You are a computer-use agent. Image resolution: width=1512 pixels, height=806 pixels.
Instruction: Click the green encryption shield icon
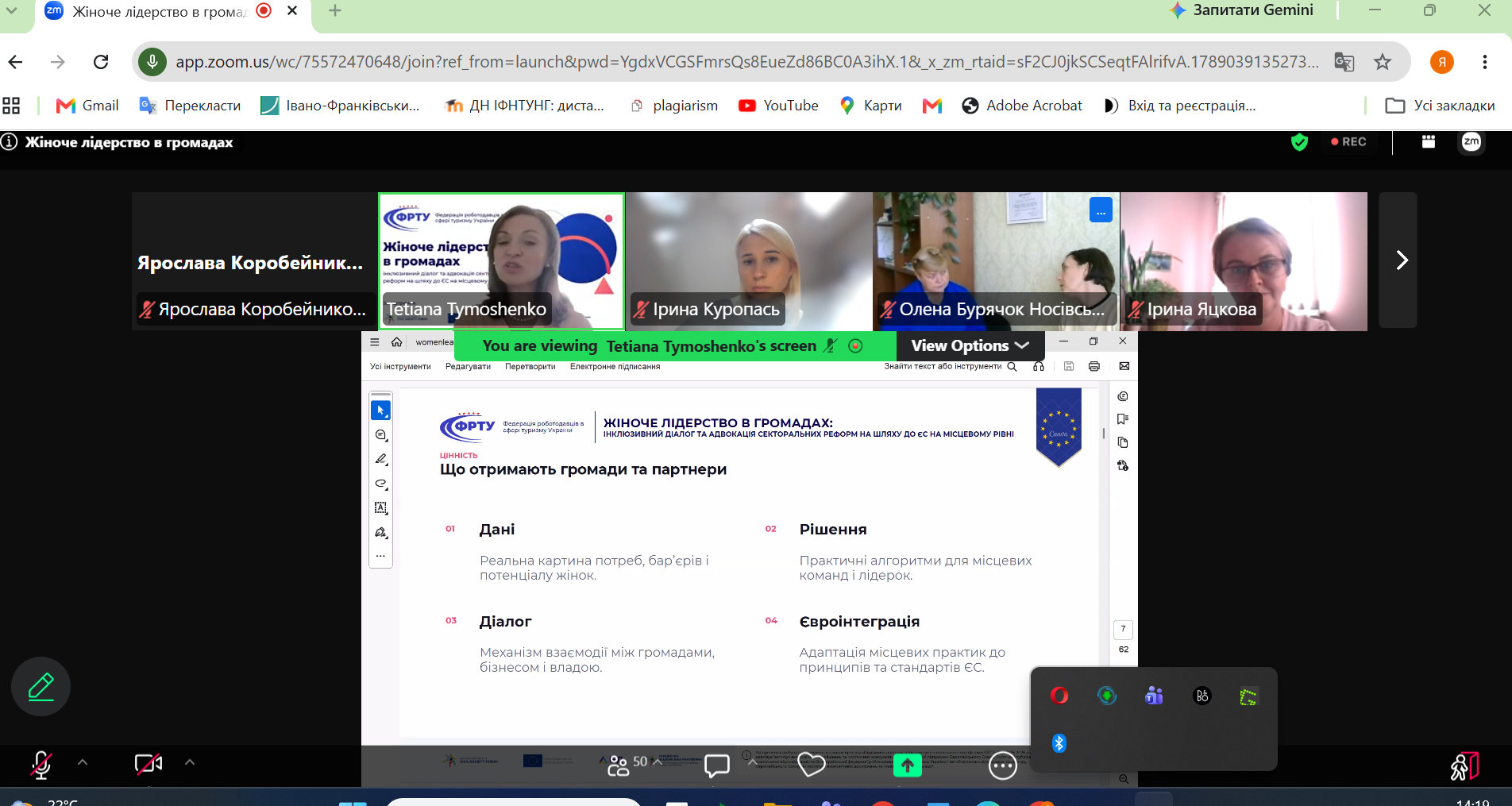(1299, 142)
